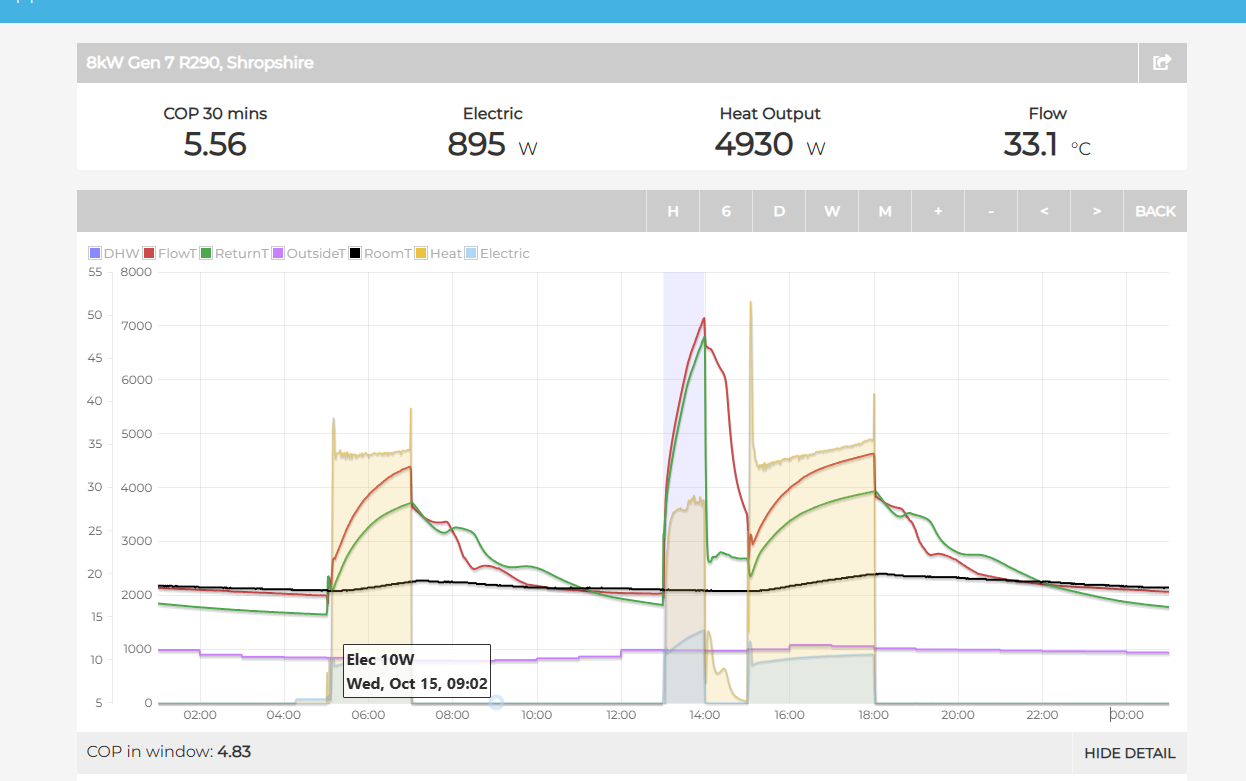Toggle the Electric series in legend
The width and height of the screenshot is (1246, 781).
472,254
